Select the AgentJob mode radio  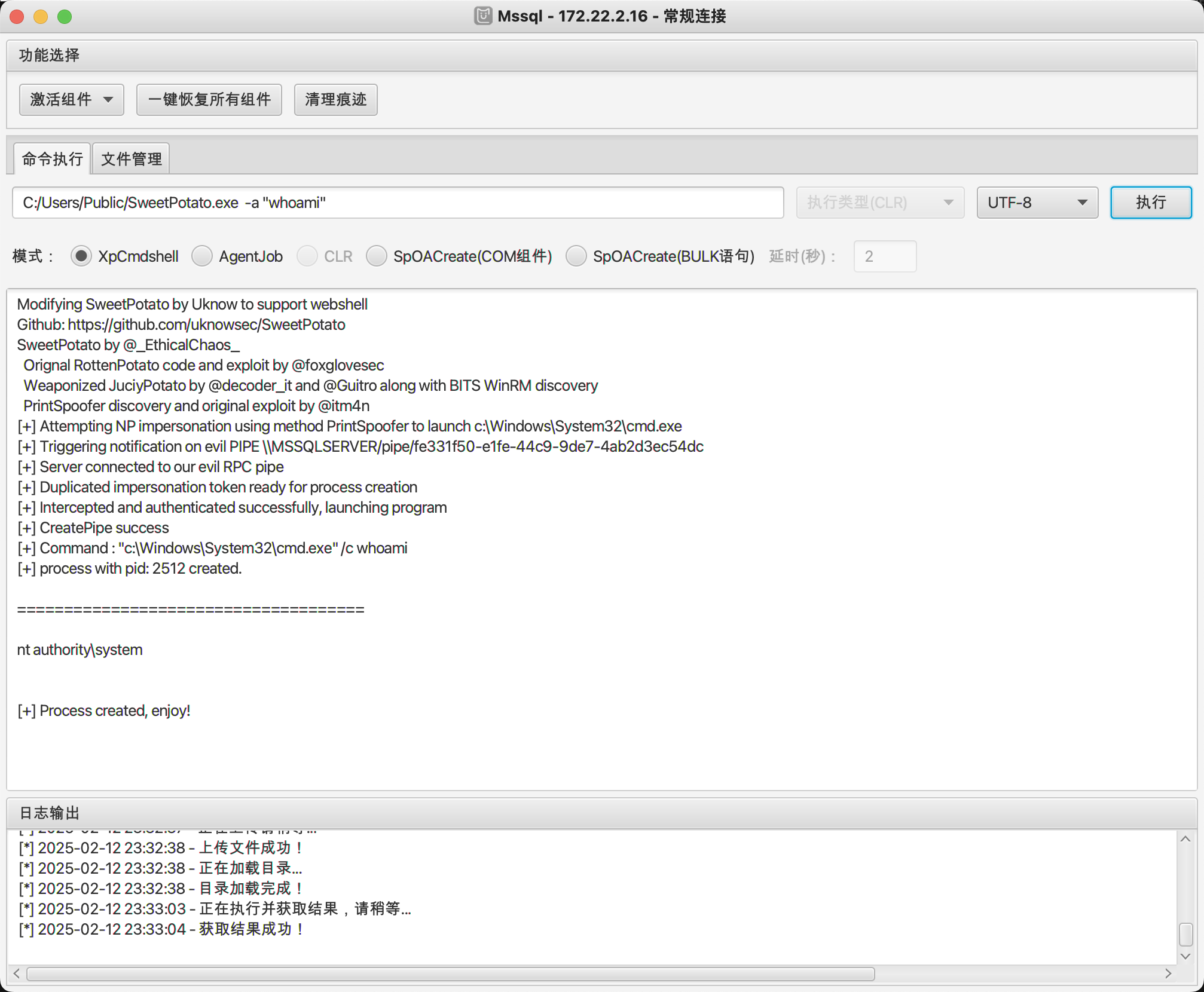[x=202, y=256]
